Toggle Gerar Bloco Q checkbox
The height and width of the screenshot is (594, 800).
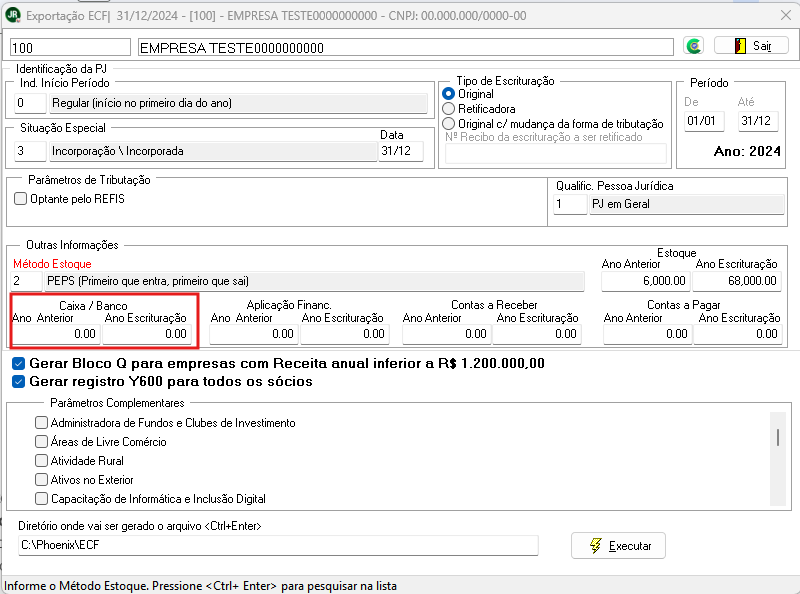(18, 363)
